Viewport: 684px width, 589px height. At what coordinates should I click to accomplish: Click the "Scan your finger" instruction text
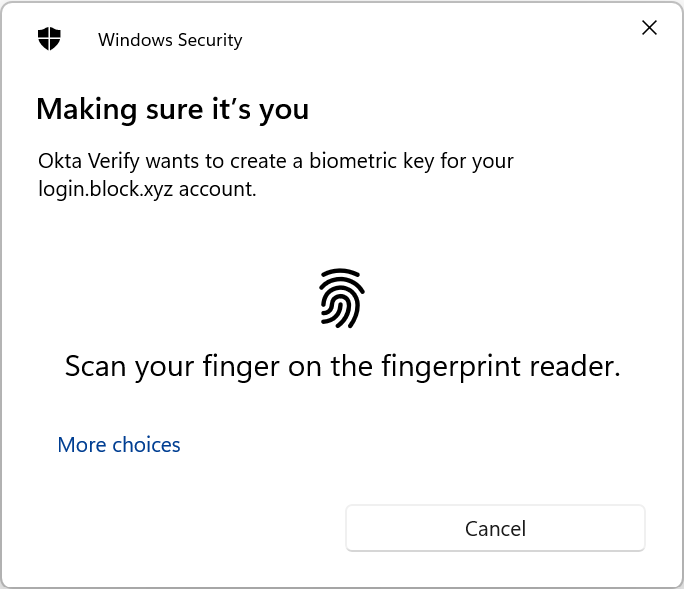[x=342, y=366]
